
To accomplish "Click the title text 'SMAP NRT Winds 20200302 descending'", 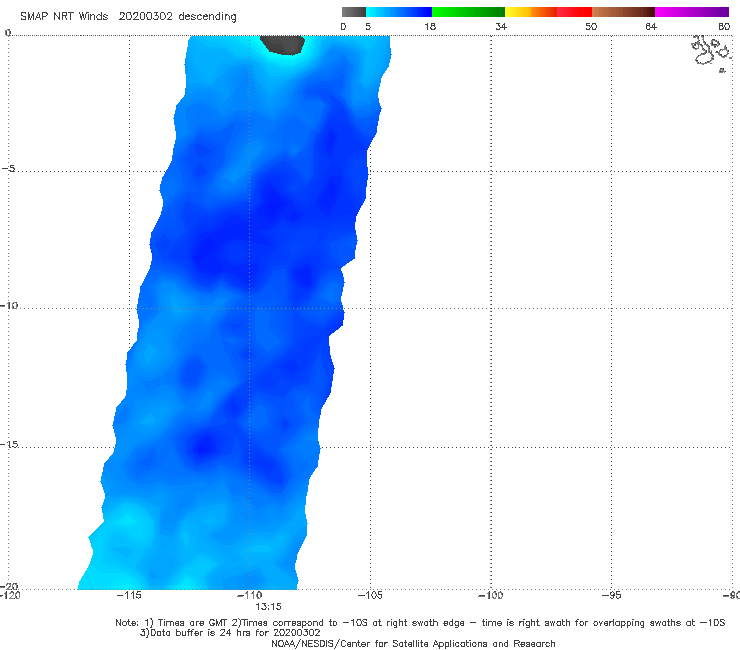I will tap(128, 17).
